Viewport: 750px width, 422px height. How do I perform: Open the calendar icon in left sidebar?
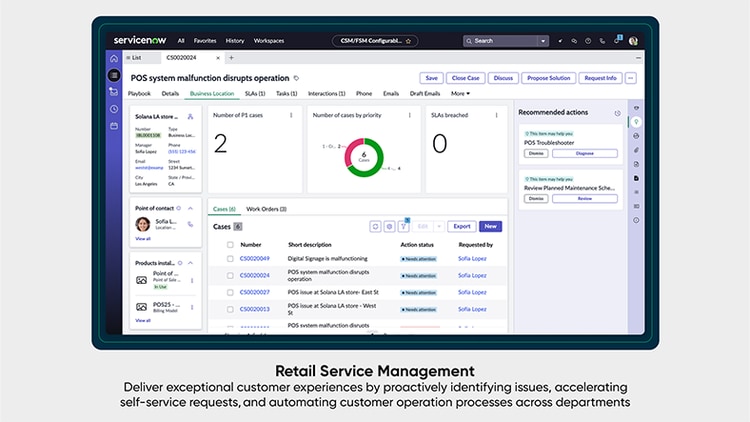tap(114, 126)
